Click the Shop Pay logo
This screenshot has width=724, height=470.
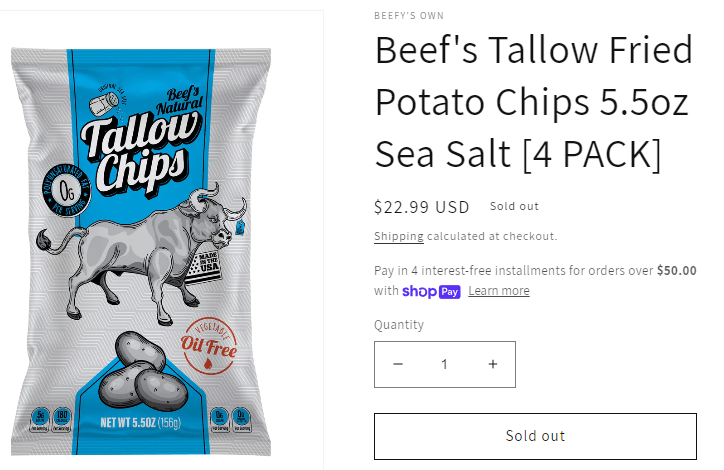tap(431, 291)
